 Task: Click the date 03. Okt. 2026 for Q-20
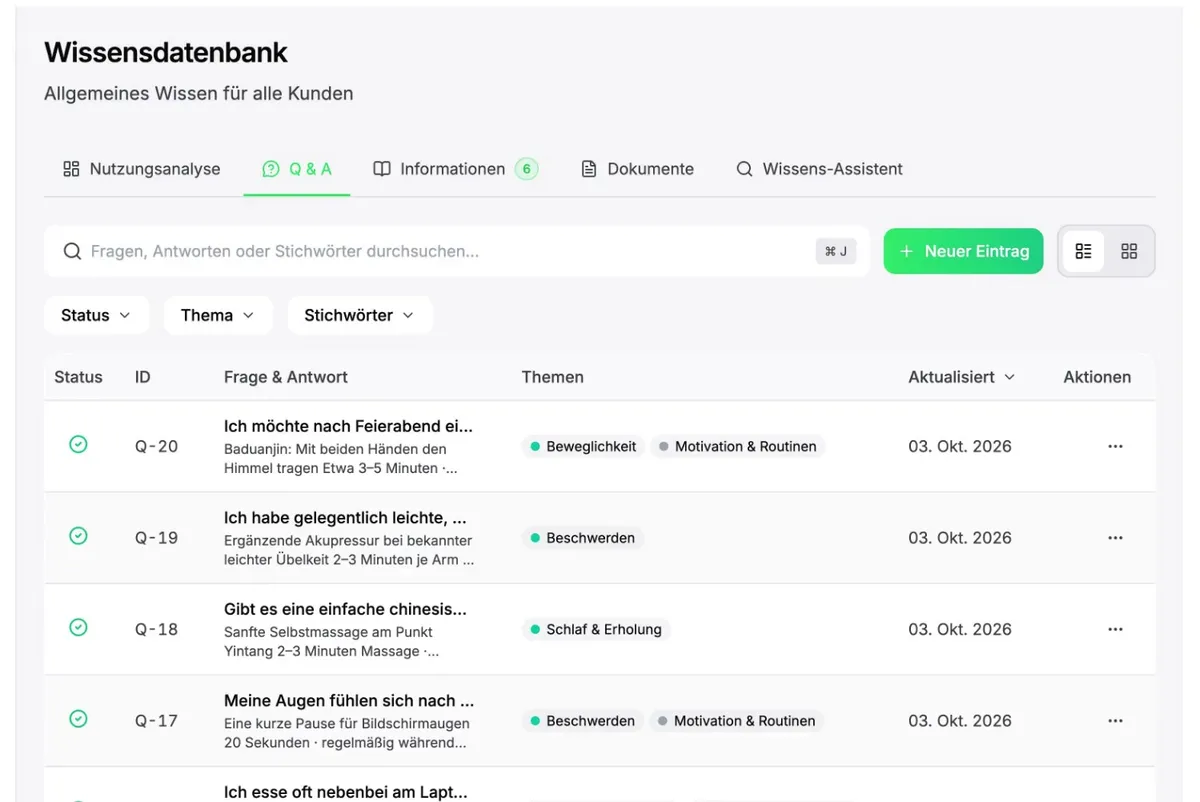pyautogui.click(x=960, y=446)
